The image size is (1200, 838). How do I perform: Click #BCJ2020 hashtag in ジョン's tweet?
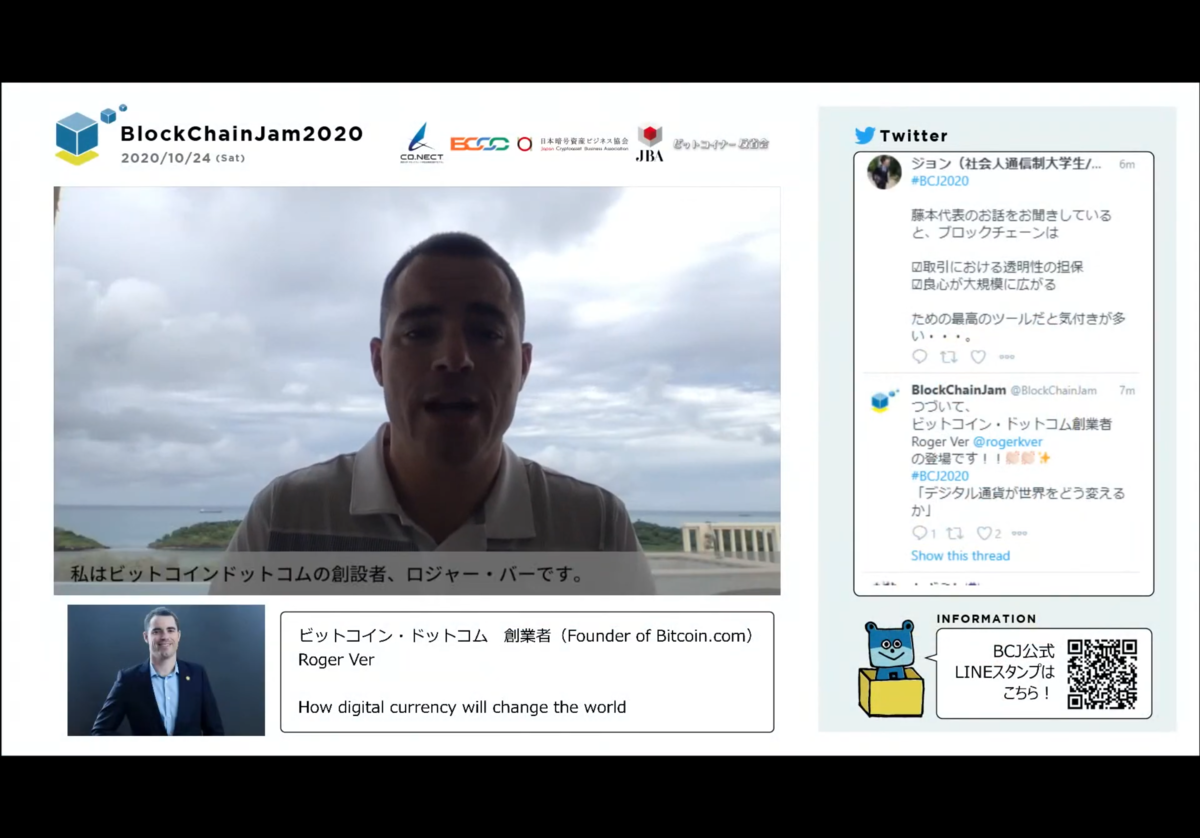coord(940,181)
